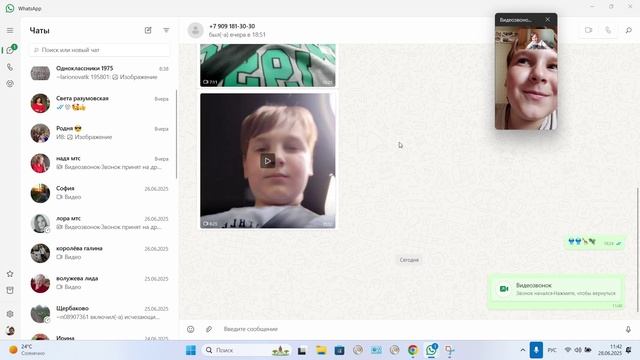Open the Calls sidebar icon
Screen dimensions: 640x360
(x=10, y=67)
